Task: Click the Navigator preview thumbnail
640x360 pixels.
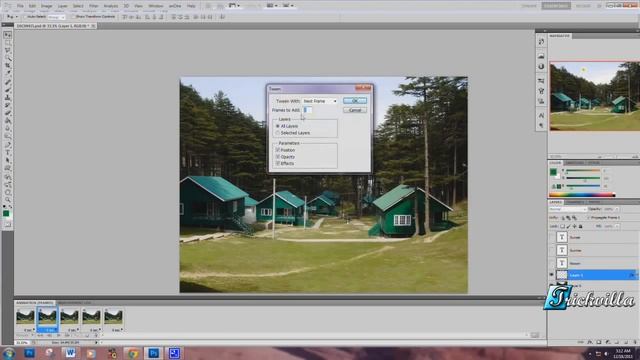Action: pyautogui.click(x=594, y=96)
